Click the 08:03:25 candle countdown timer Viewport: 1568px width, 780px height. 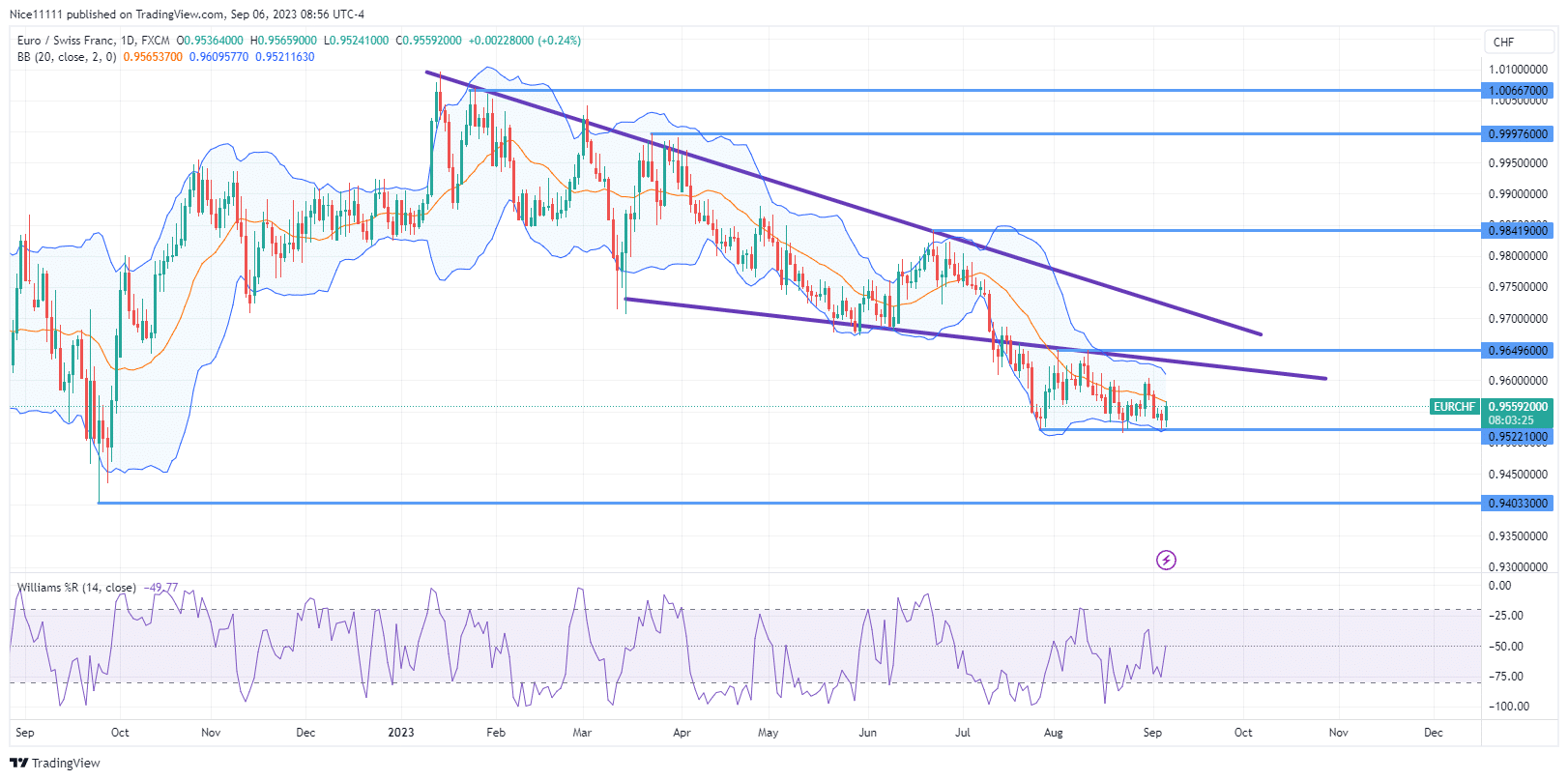(x=1511, y=420)
